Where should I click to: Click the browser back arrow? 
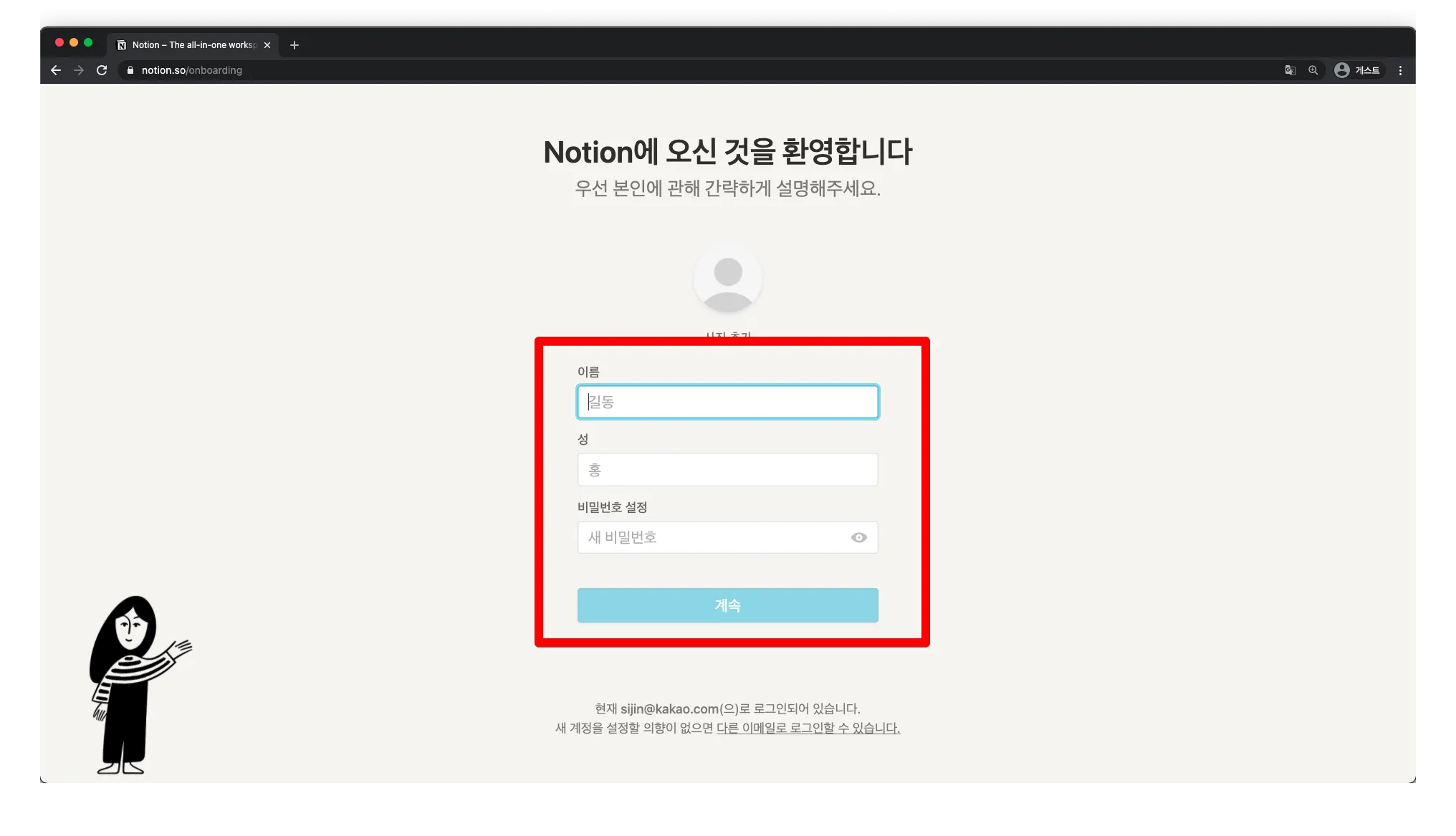[56, 70]
